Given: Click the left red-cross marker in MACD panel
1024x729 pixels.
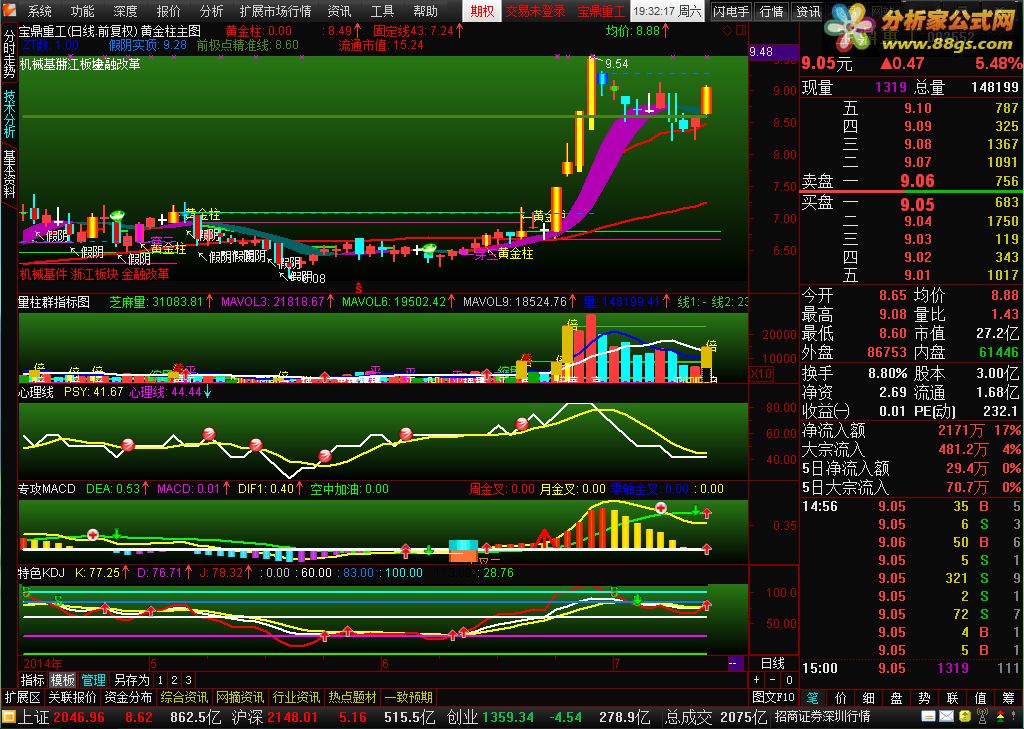Looking at the screenshot, I should (x=93, y=534).
